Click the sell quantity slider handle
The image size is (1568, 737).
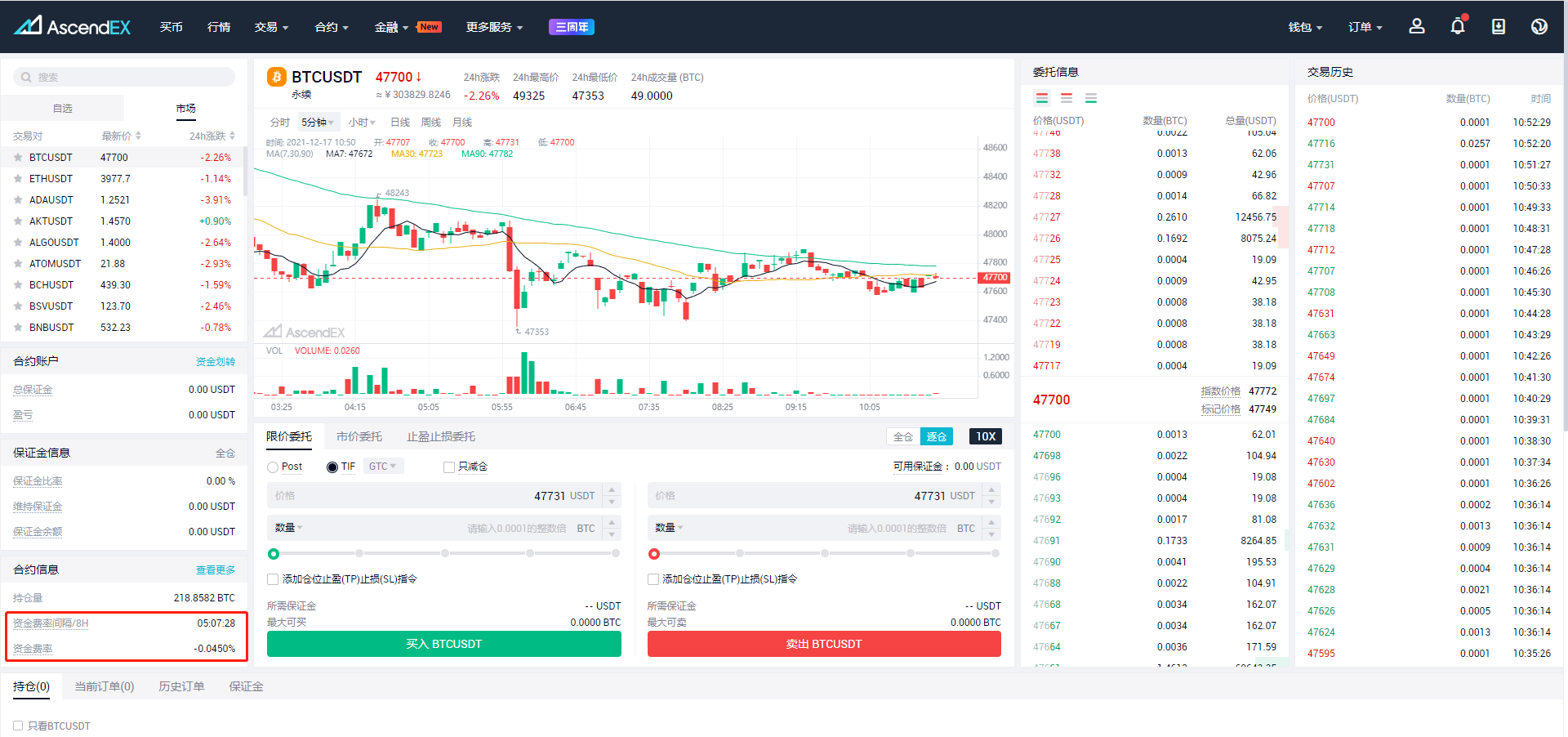654,554
